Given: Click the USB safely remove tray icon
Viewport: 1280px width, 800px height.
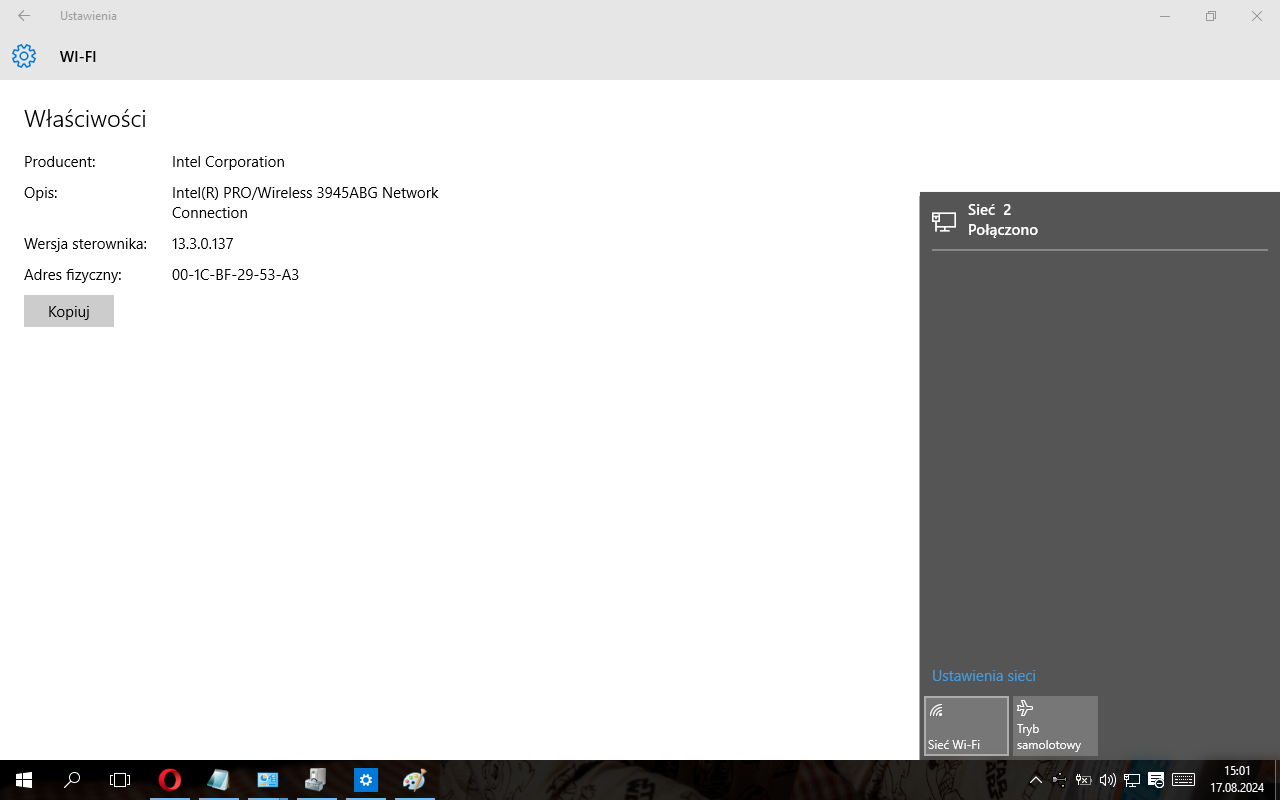Looking at the screenshot, I should click(1060, 780).
